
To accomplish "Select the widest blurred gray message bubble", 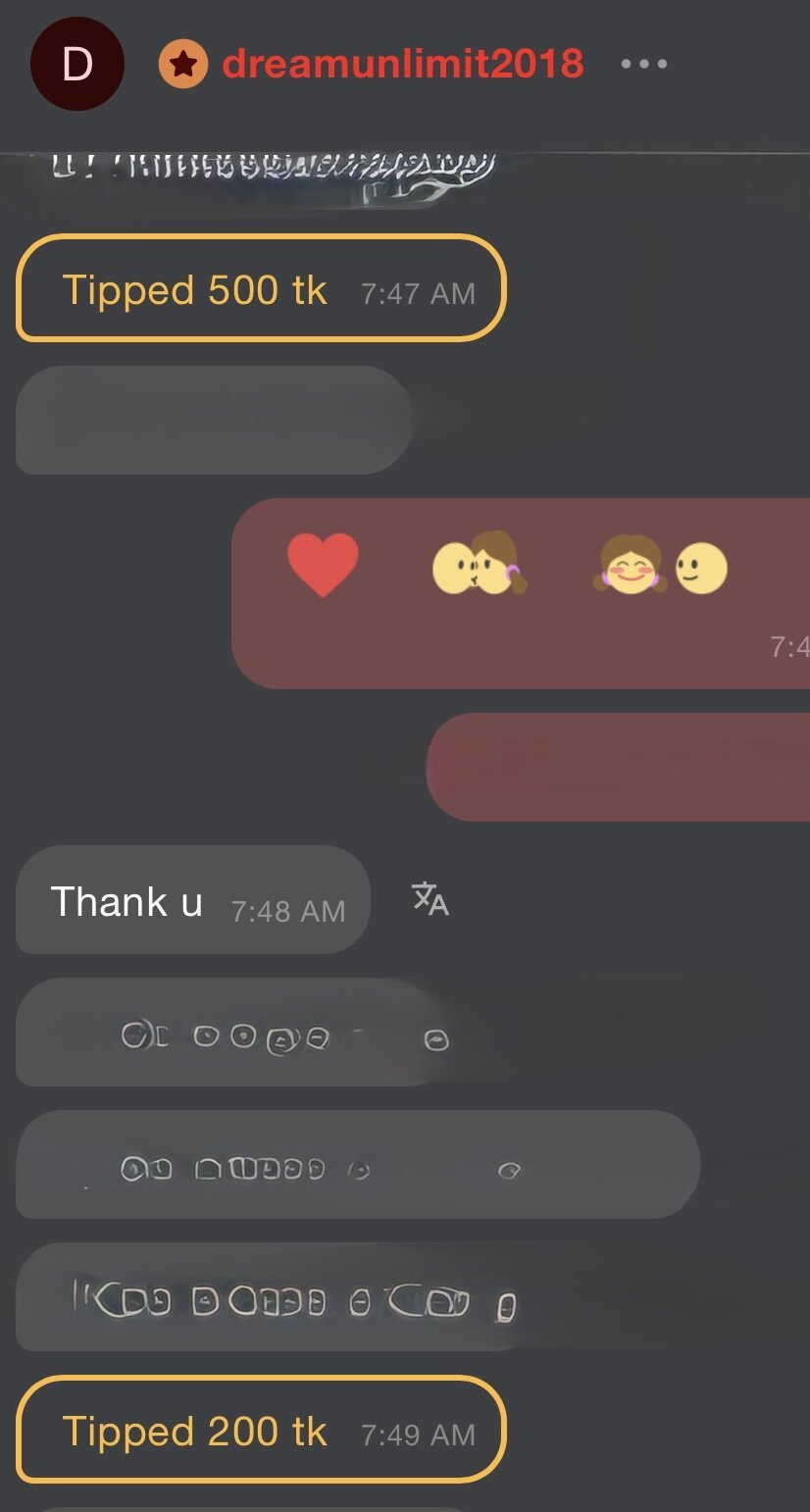I will 358,1164.
